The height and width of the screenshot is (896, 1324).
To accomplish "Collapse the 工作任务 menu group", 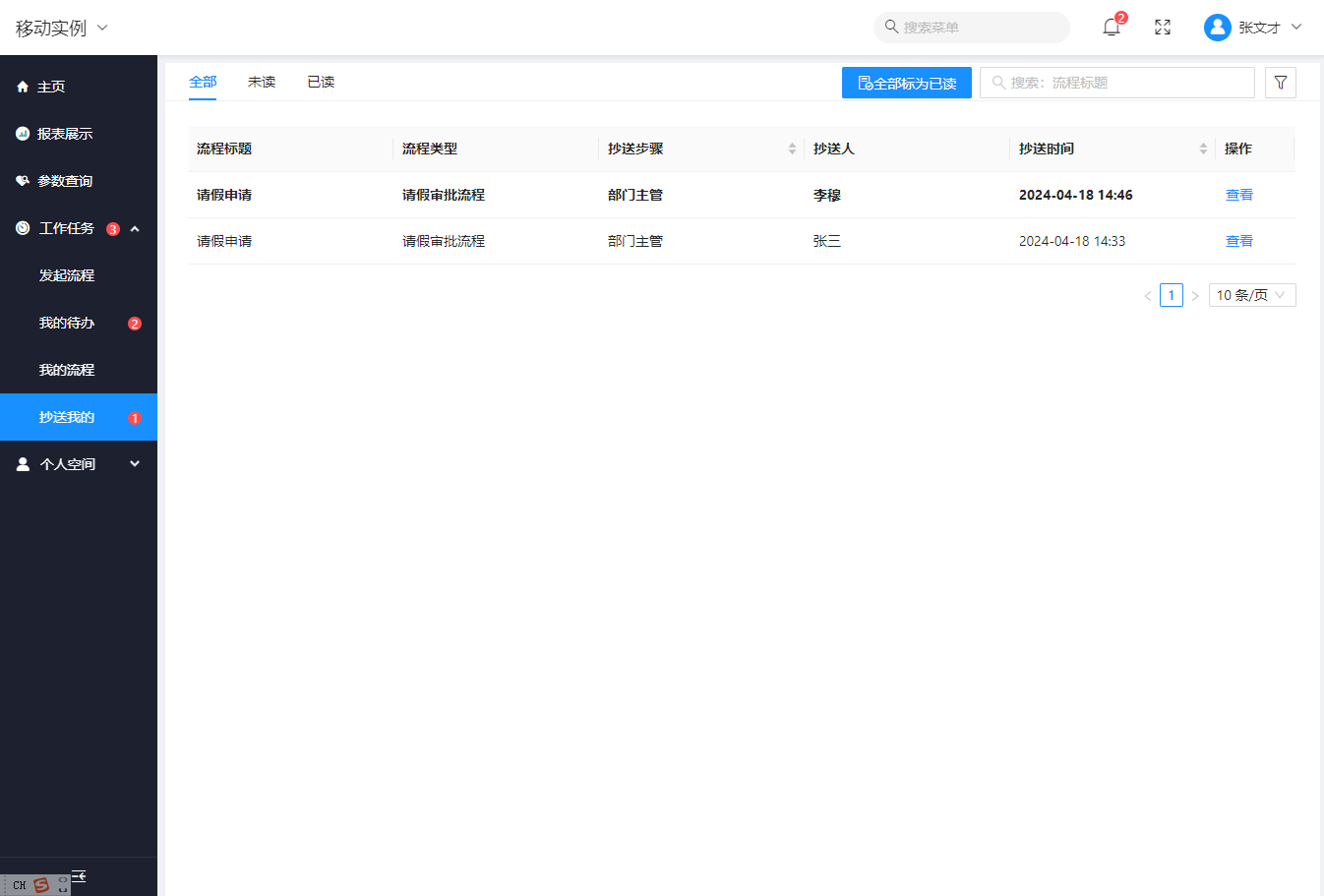I will pos(135,228).
